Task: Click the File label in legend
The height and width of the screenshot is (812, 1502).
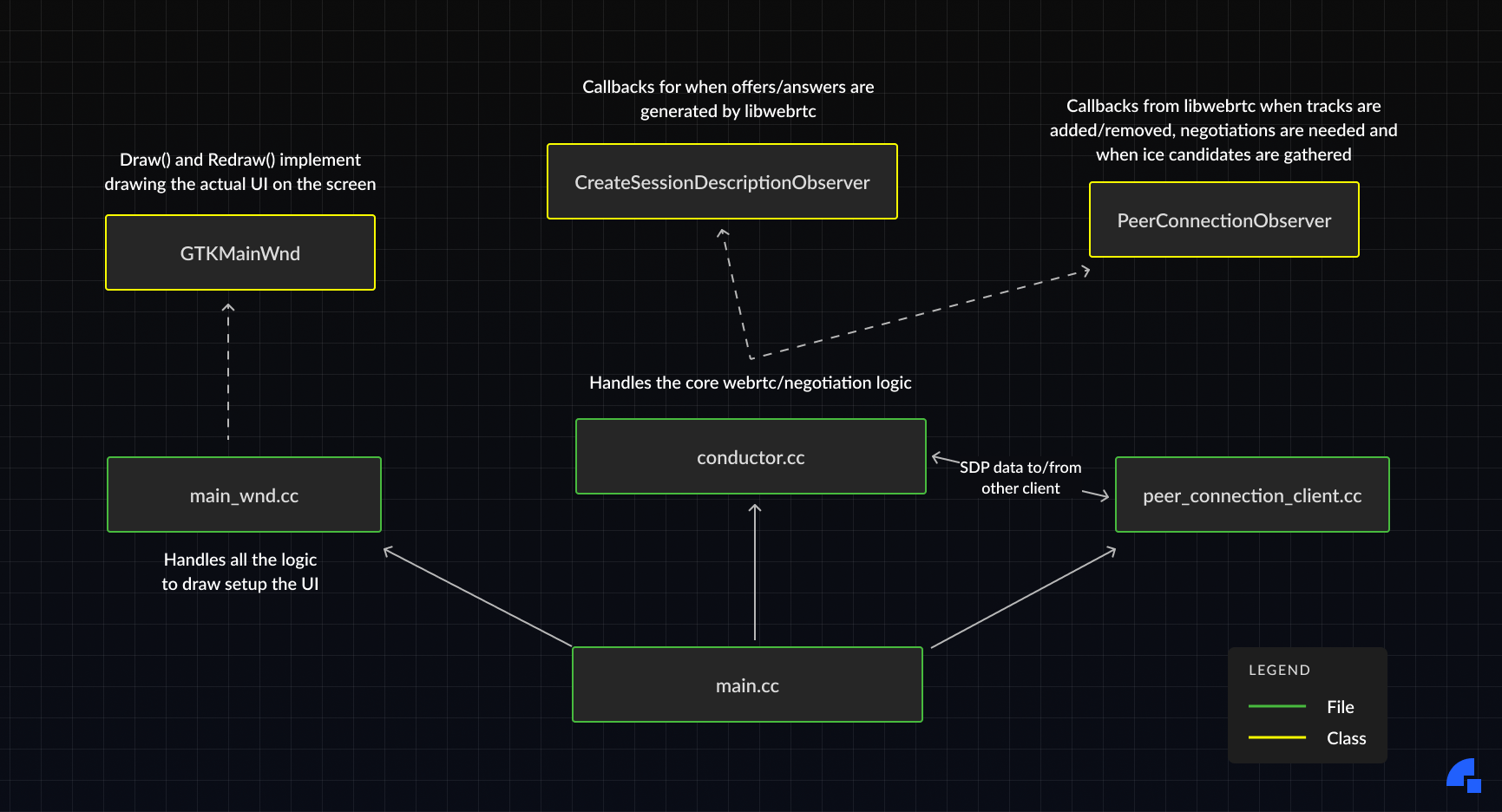Action: point(1340,707)
